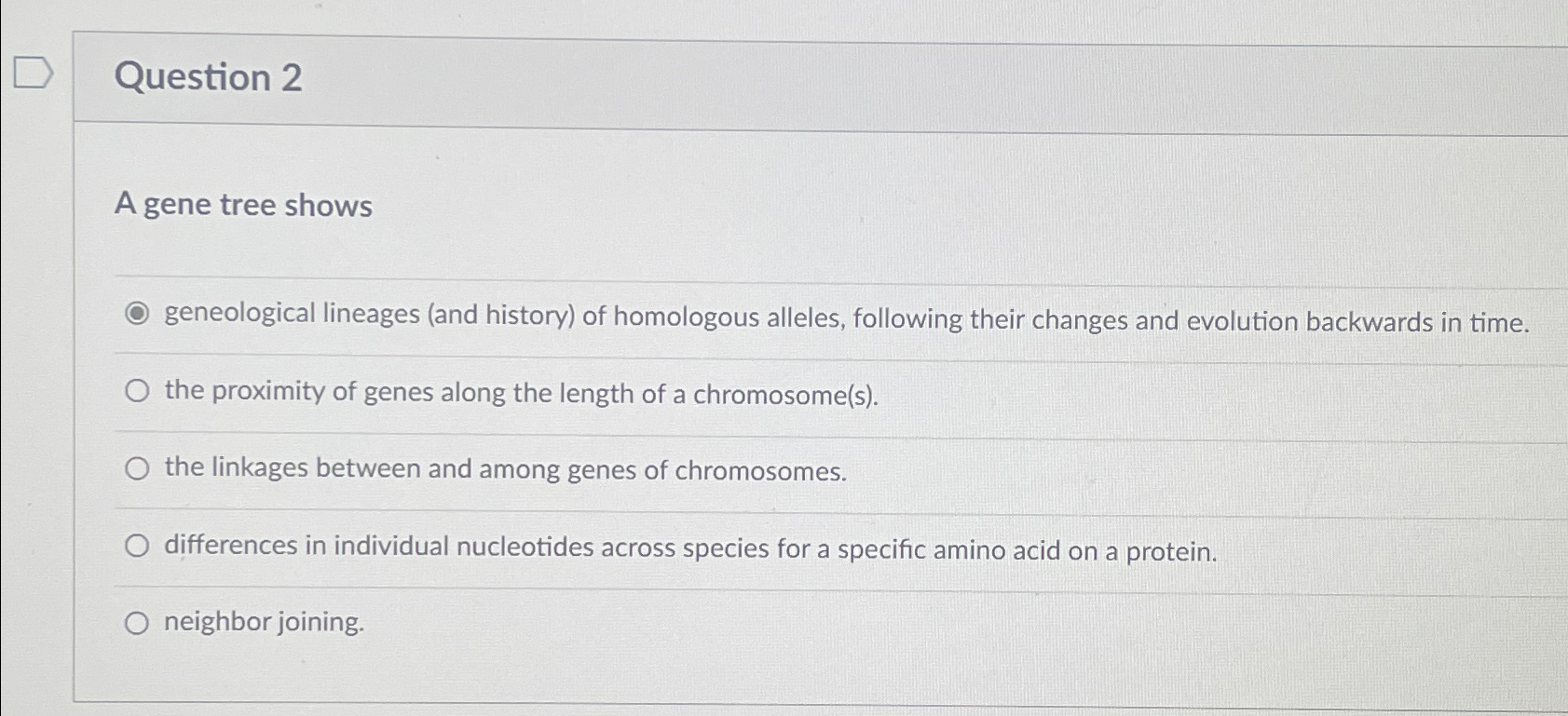Click the radio circle beside nucleotide differences answer
Viewport: 1568px width, 716px height.
click(136, 546)
